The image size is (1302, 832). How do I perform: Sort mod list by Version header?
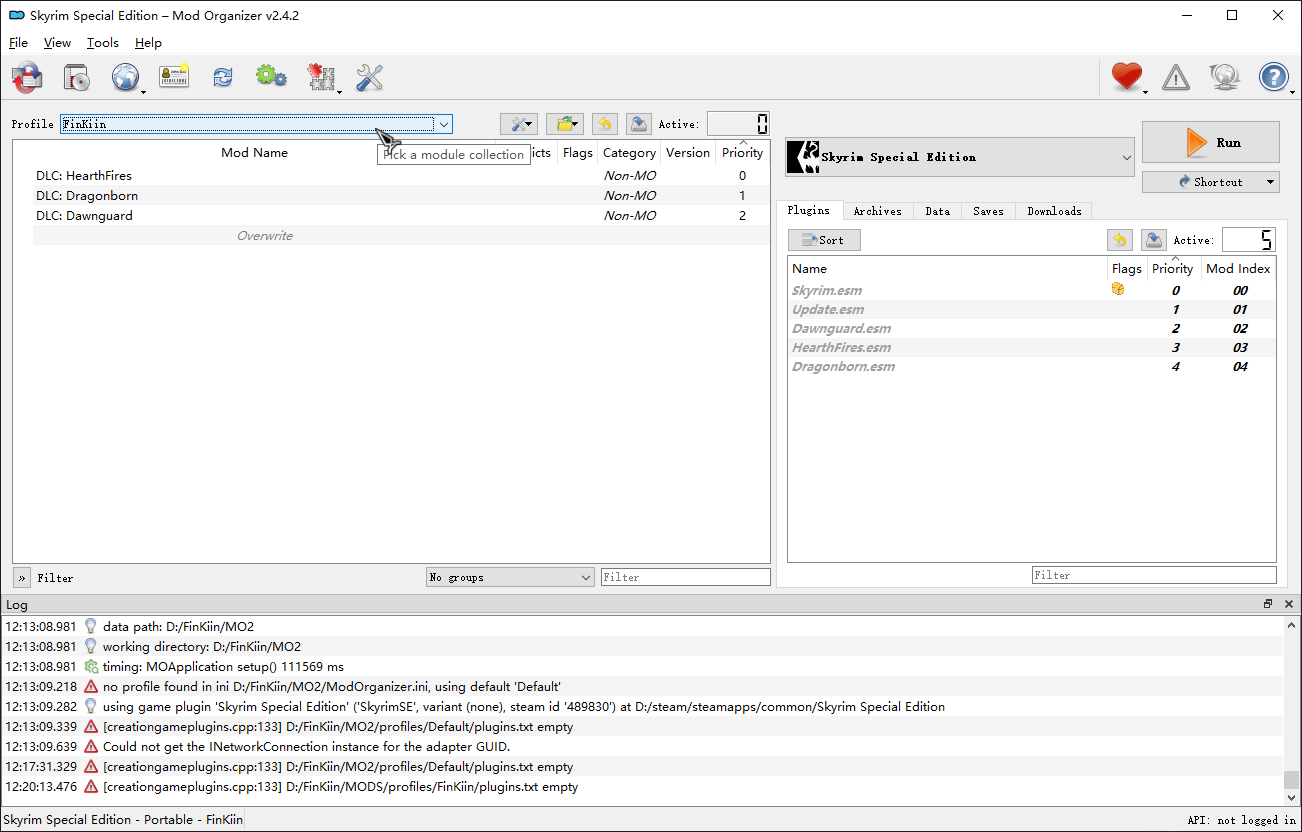pyautogui.click(x=688, y=153)
